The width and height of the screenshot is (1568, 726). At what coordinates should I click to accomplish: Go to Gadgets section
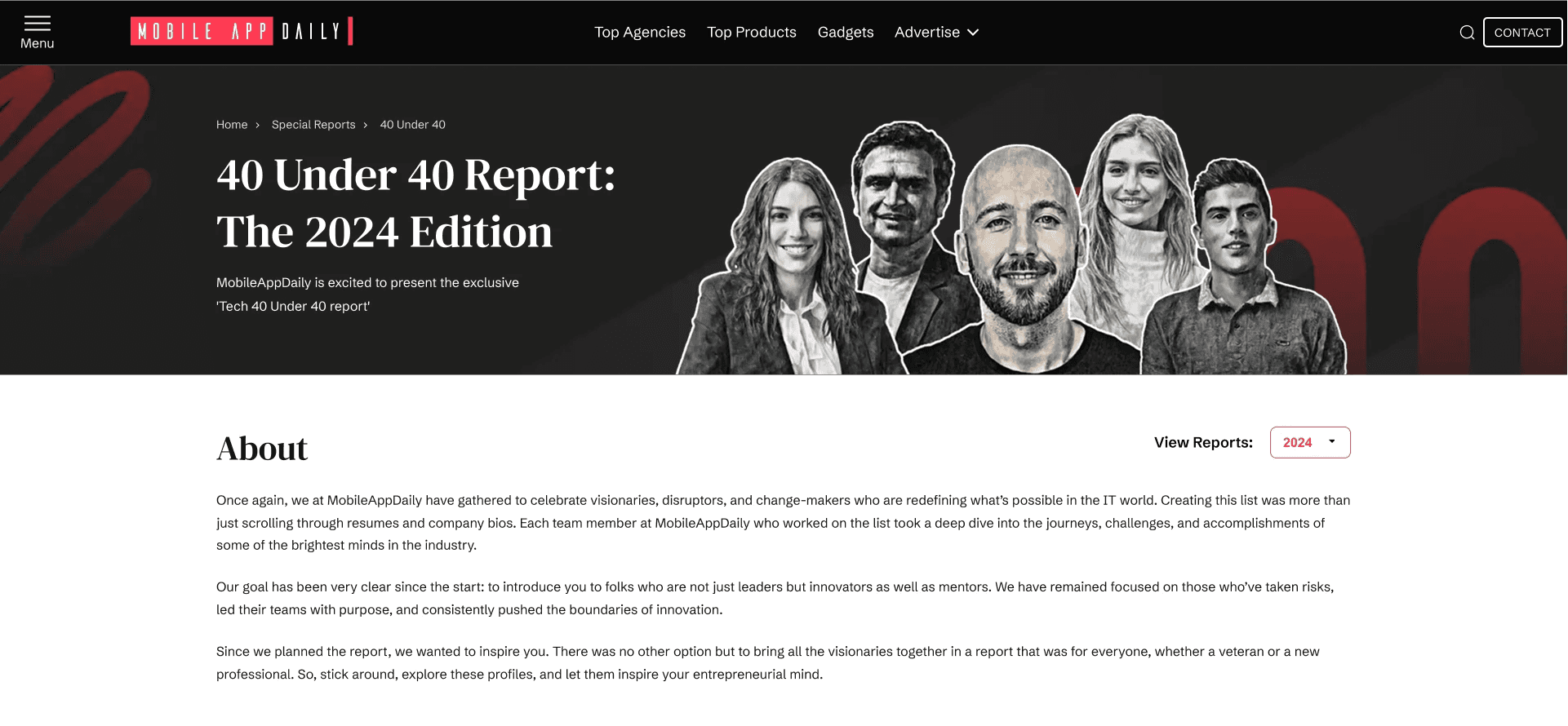[846, 32]
